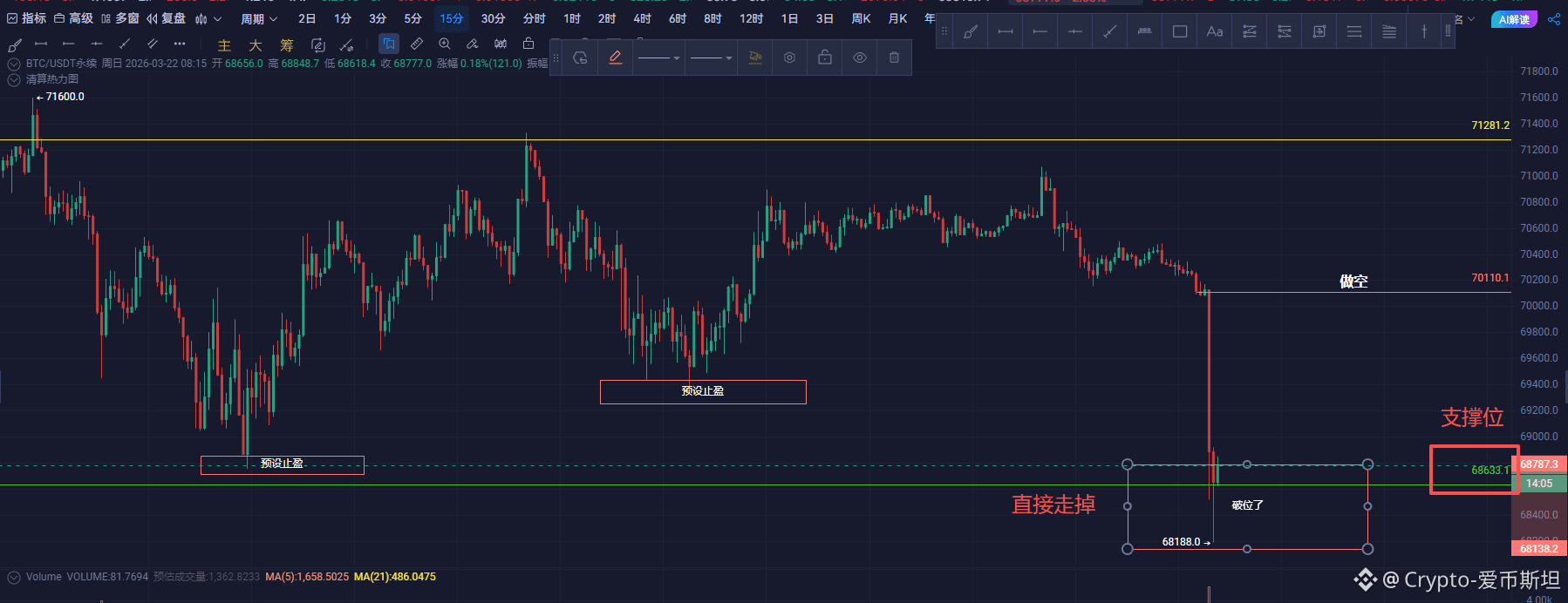The height and width of the screenshot is (603, 1568).
Task: Pick the price range measure tool
Action: [x=1145, y=31]
